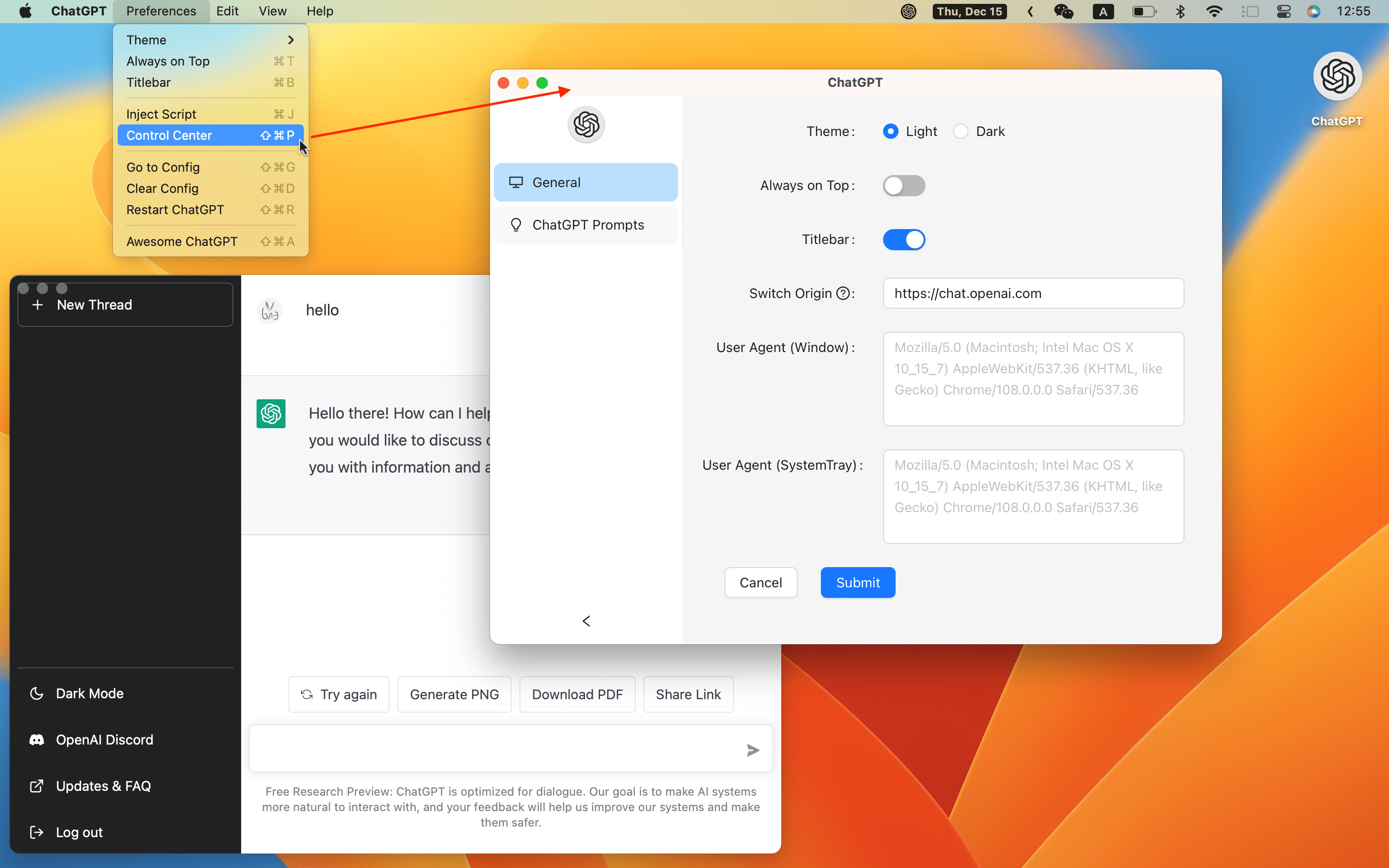Open ChatGPT via its desktop shortcut icon
The height and width of the screenshot is (868, 1389).
(x=1337, y=76)
